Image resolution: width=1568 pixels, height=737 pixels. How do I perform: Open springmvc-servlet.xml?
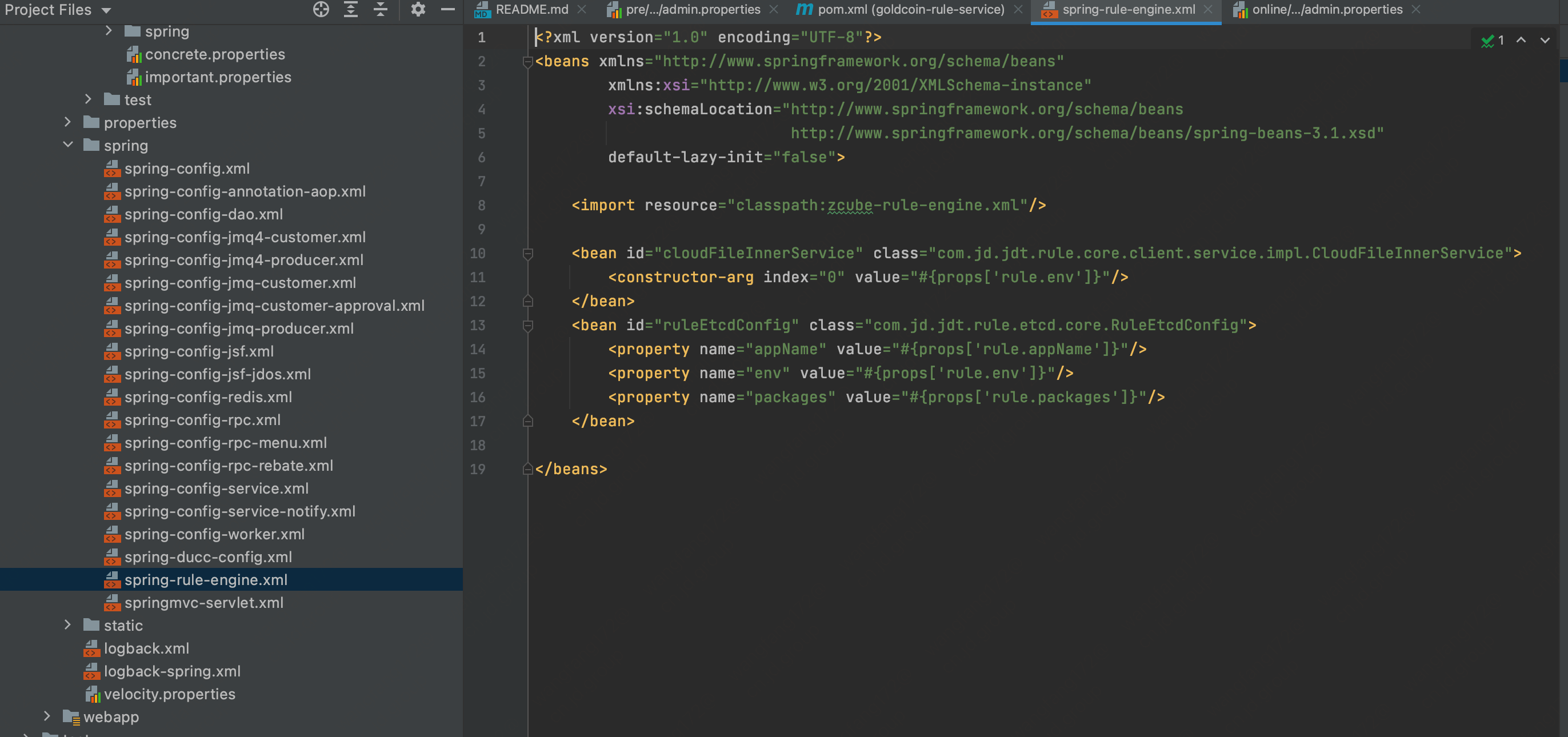204,602
